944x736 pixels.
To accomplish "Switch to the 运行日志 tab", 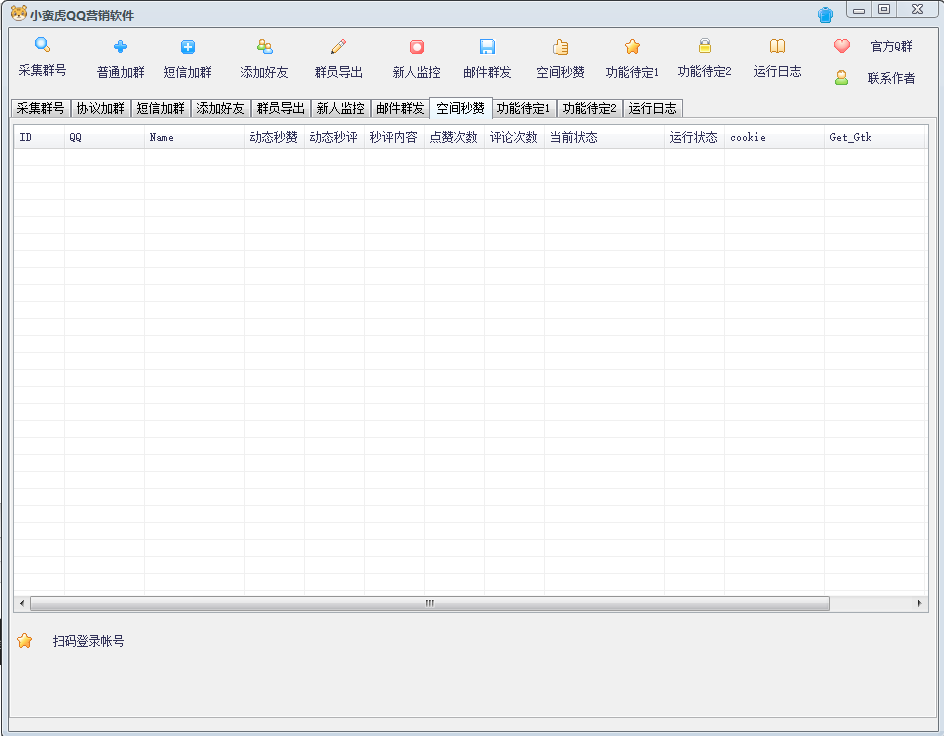I will click(652, 108).
